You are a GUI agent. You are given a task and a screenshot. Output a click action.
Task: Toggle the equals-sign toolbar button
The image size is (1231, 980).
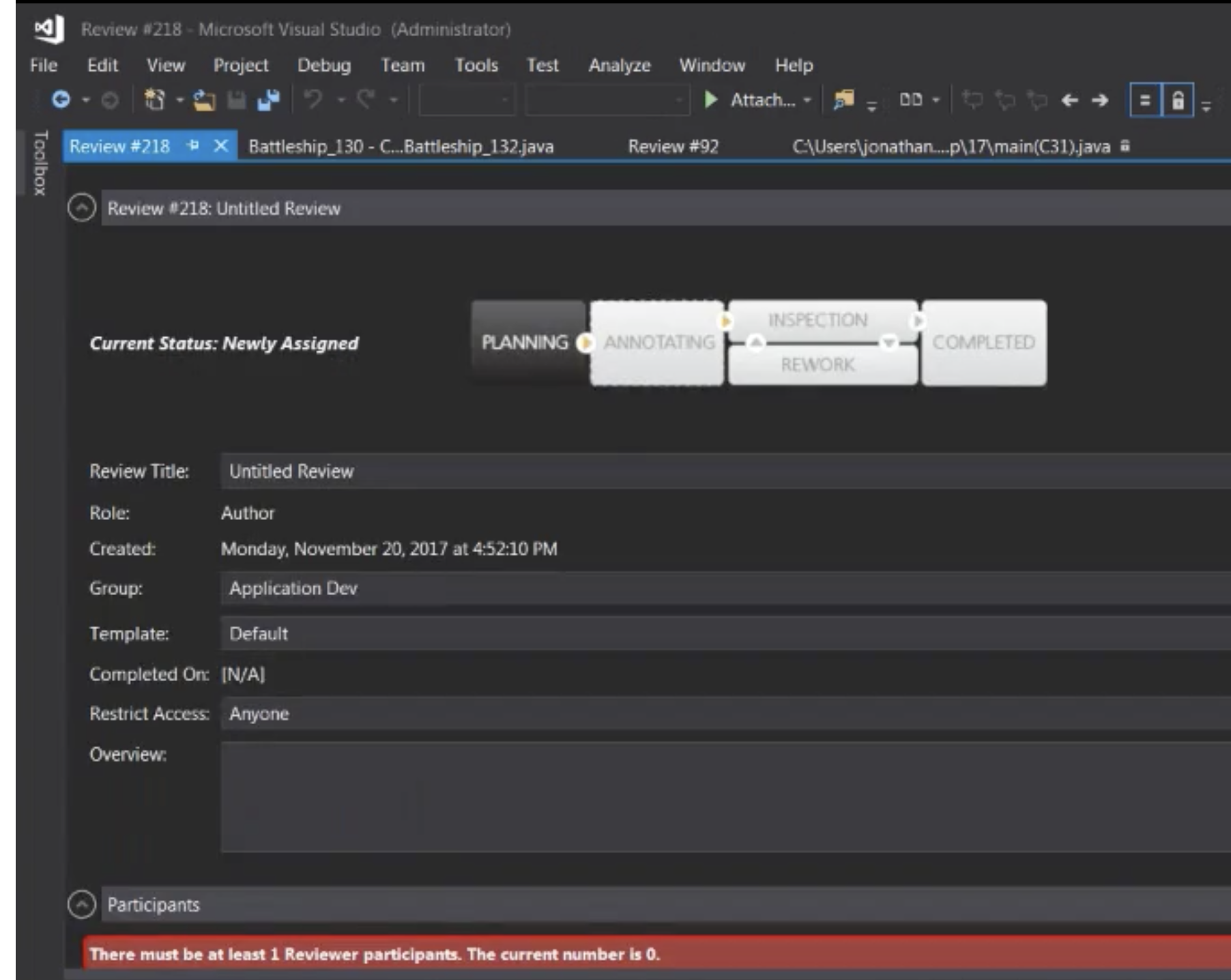tap(1145, 100)
